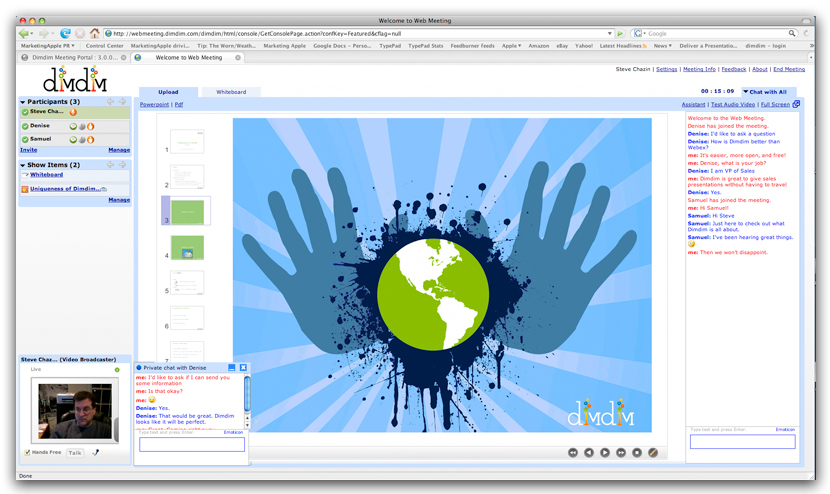Click the browser home button
830x494 pixels.
pyautogui.click(x=94, y=33)
